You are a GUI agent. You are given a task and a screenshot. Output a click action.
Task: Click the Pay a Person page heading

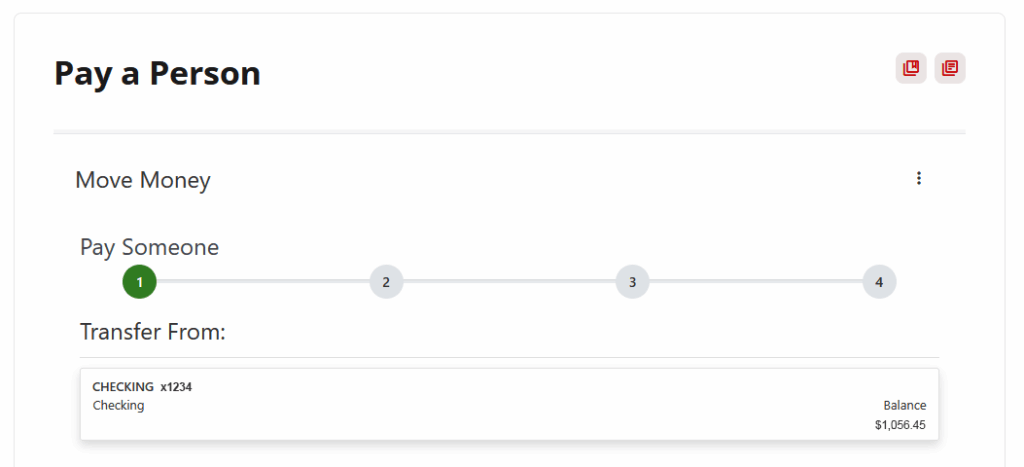(157, 73)
